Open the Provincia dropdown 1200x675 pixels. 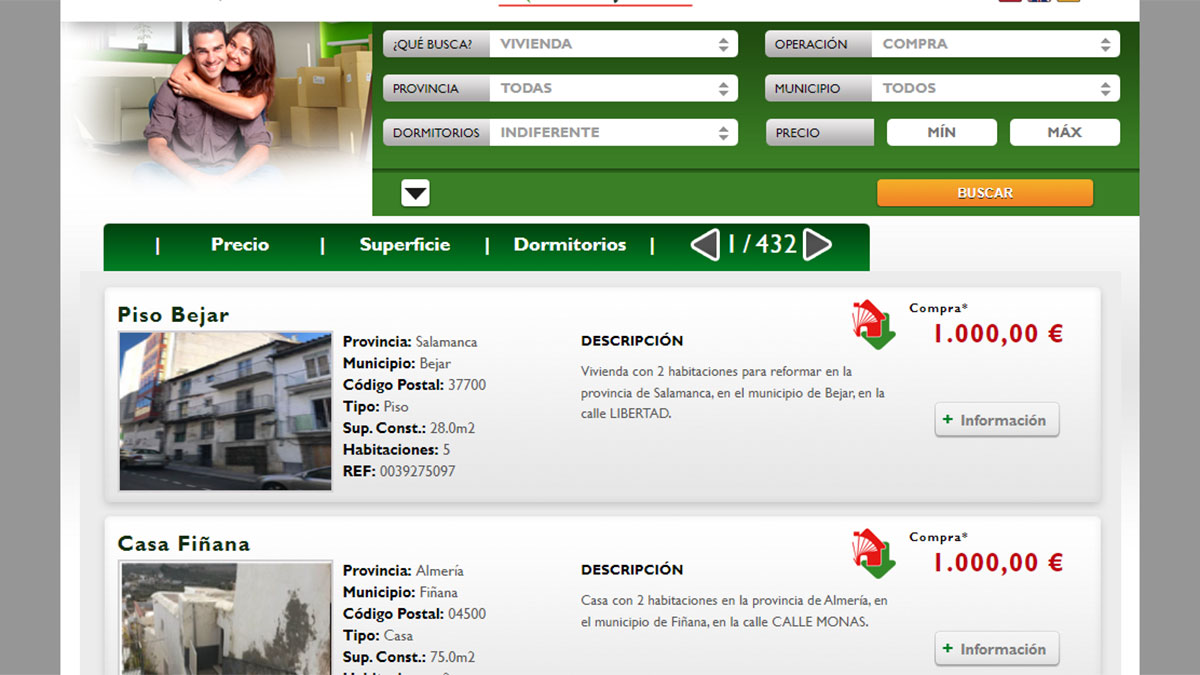click(613, 88)
